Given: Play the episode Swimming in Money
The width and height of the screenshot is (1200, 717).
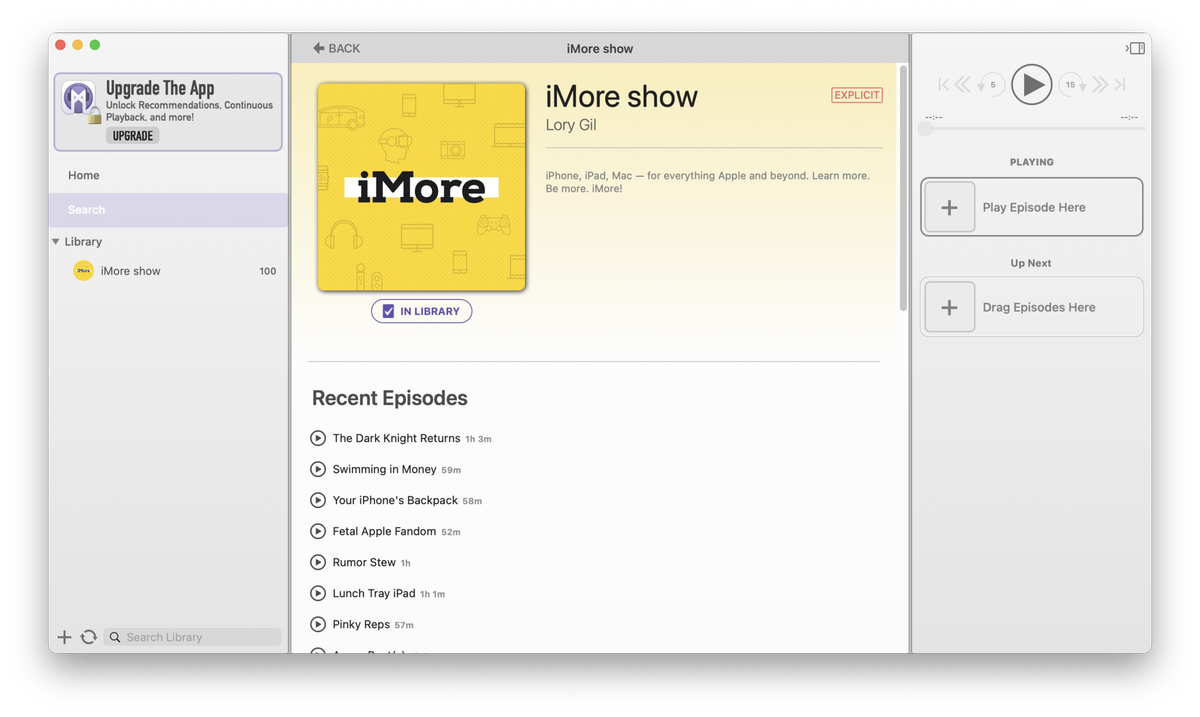Looking at the screenshot, I should (317, 469).
